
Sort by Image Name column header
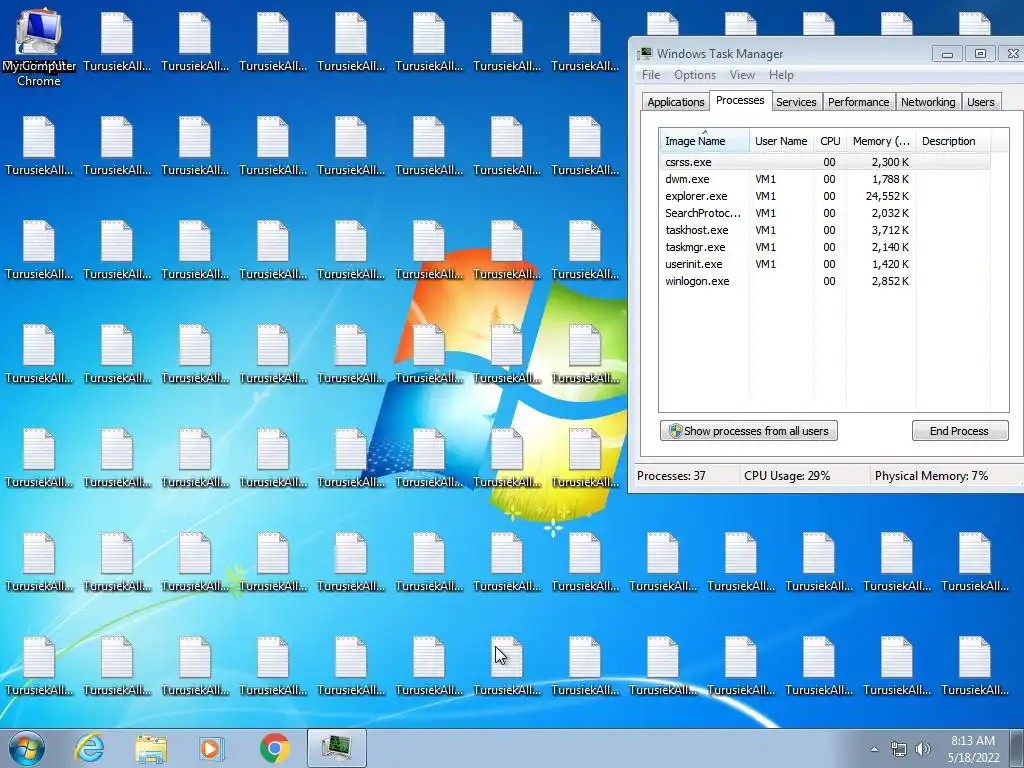703,140
